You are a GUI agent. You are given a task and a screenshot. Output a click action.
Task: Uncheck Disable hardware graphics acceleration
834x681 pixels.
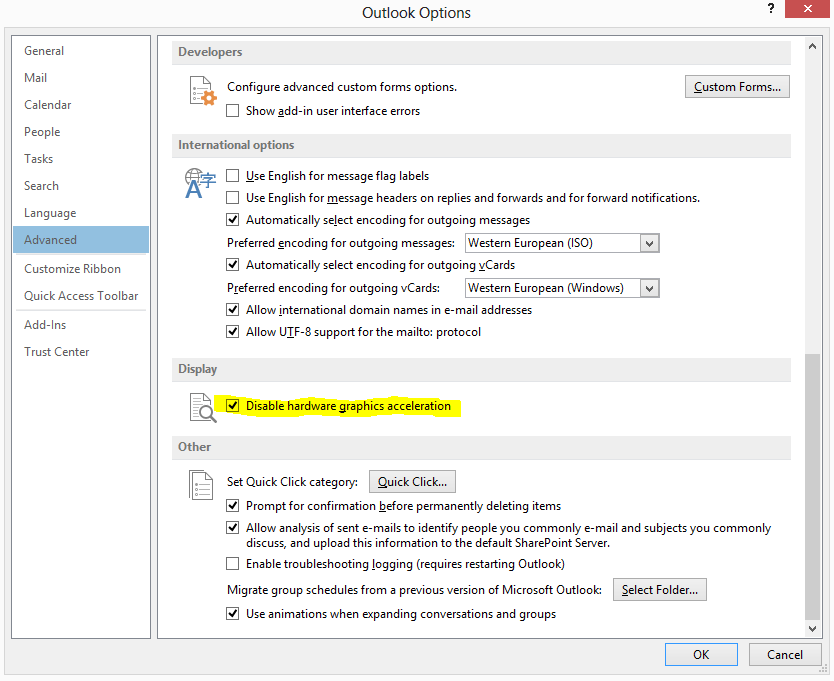coord(232,406)
